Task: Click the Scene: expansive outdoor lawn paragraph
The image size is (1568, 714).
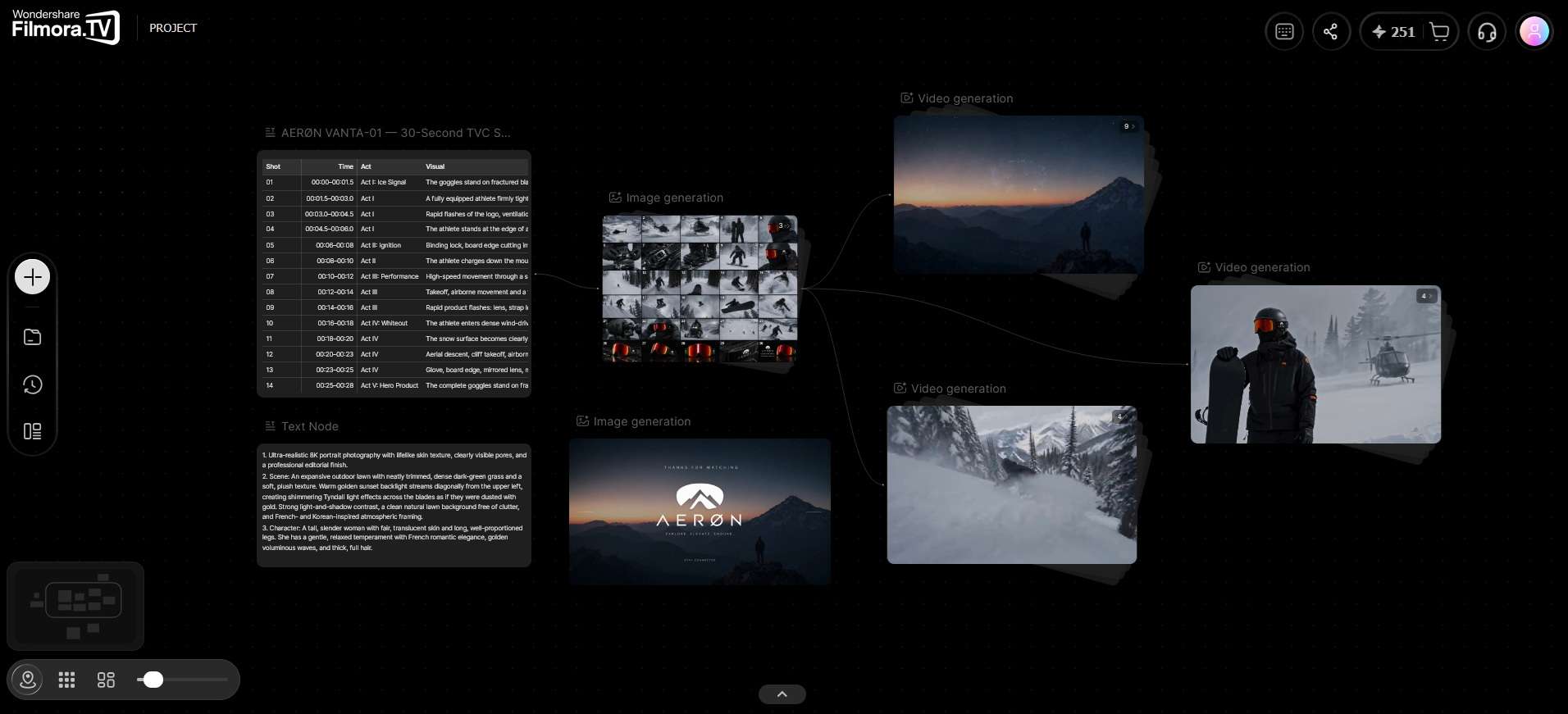Action: pyautogui.click(x=394, y=496)
